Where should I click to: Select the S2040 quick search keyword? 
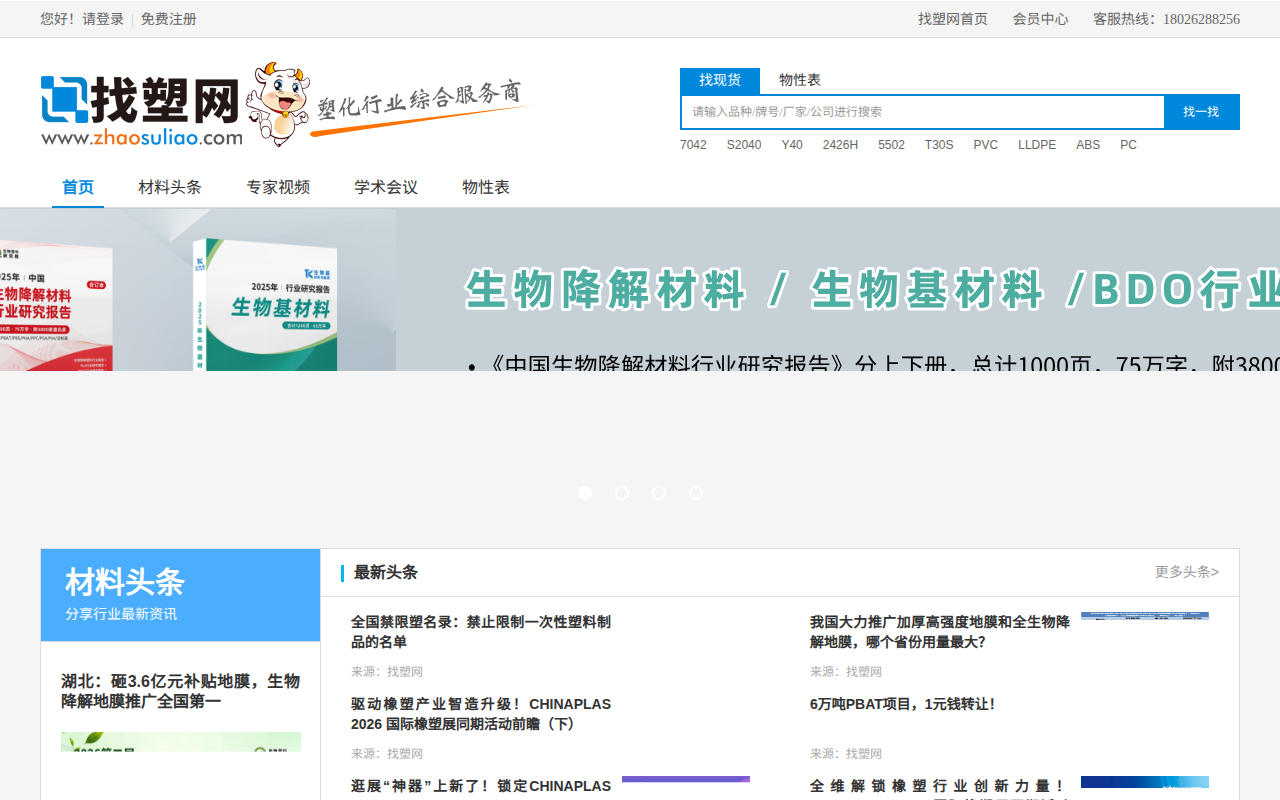coord(744,145)
